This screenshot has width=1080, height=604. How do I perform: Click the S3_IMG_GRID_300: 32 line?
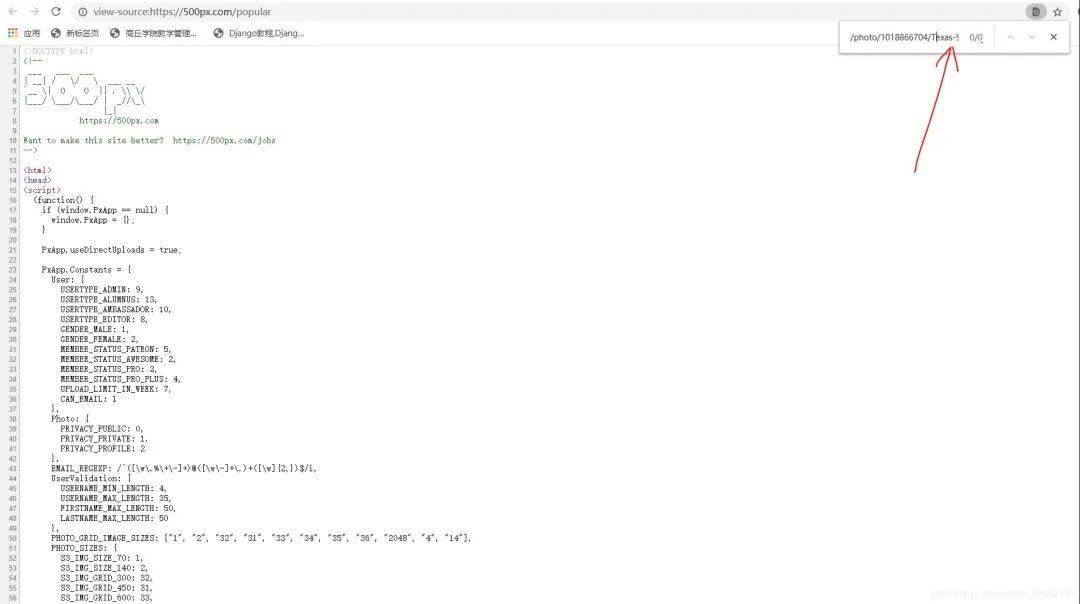(106, 579)
